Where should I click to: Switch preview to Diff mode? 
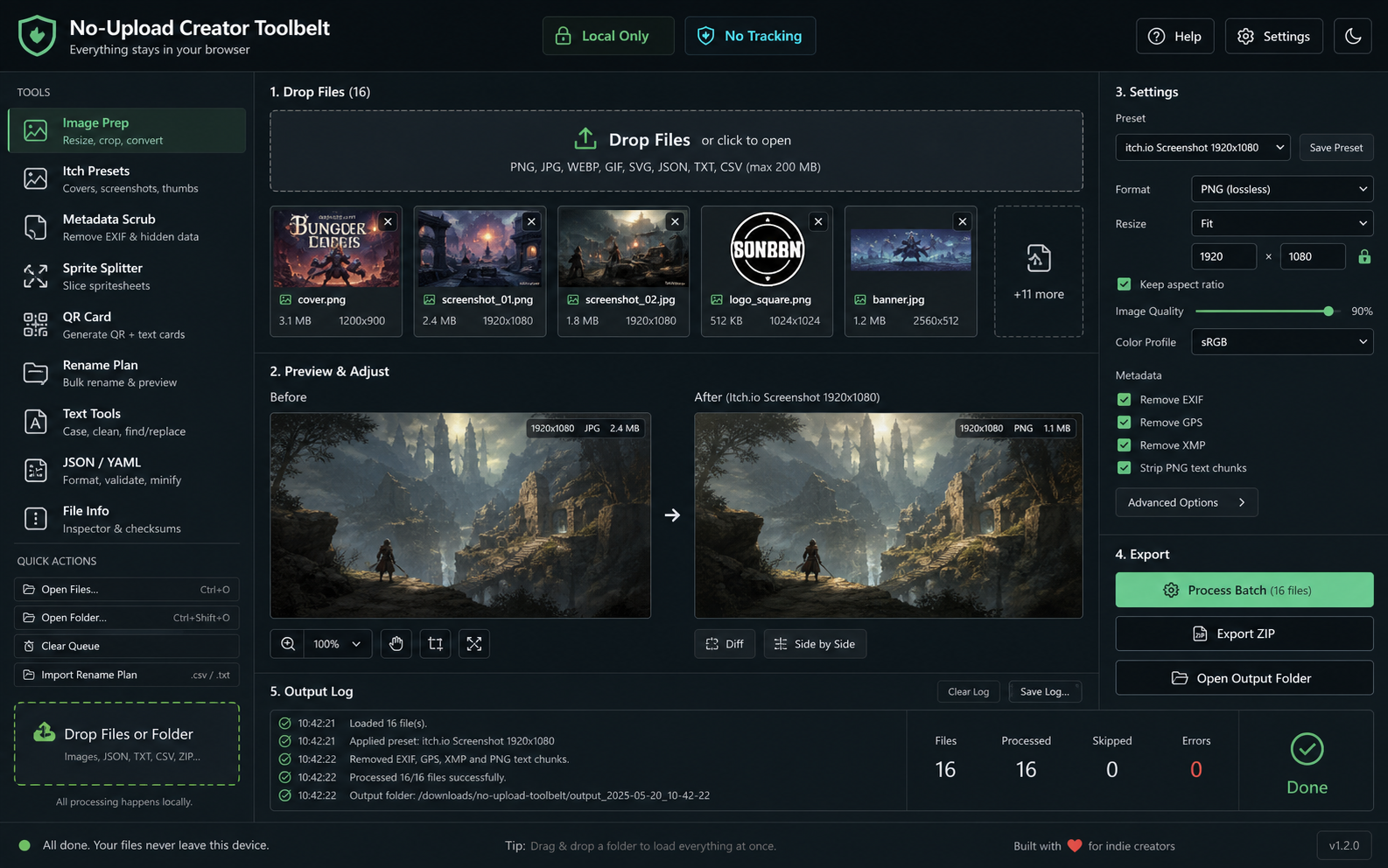pos(725,644)
